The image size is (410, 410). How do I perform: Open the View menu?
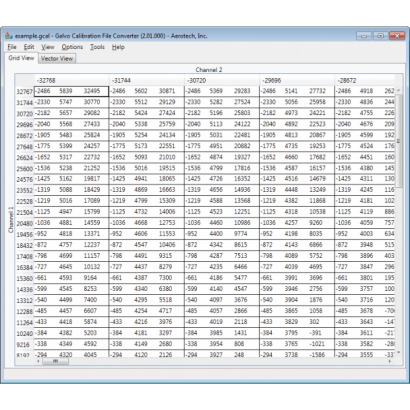(x=48, y=47)
